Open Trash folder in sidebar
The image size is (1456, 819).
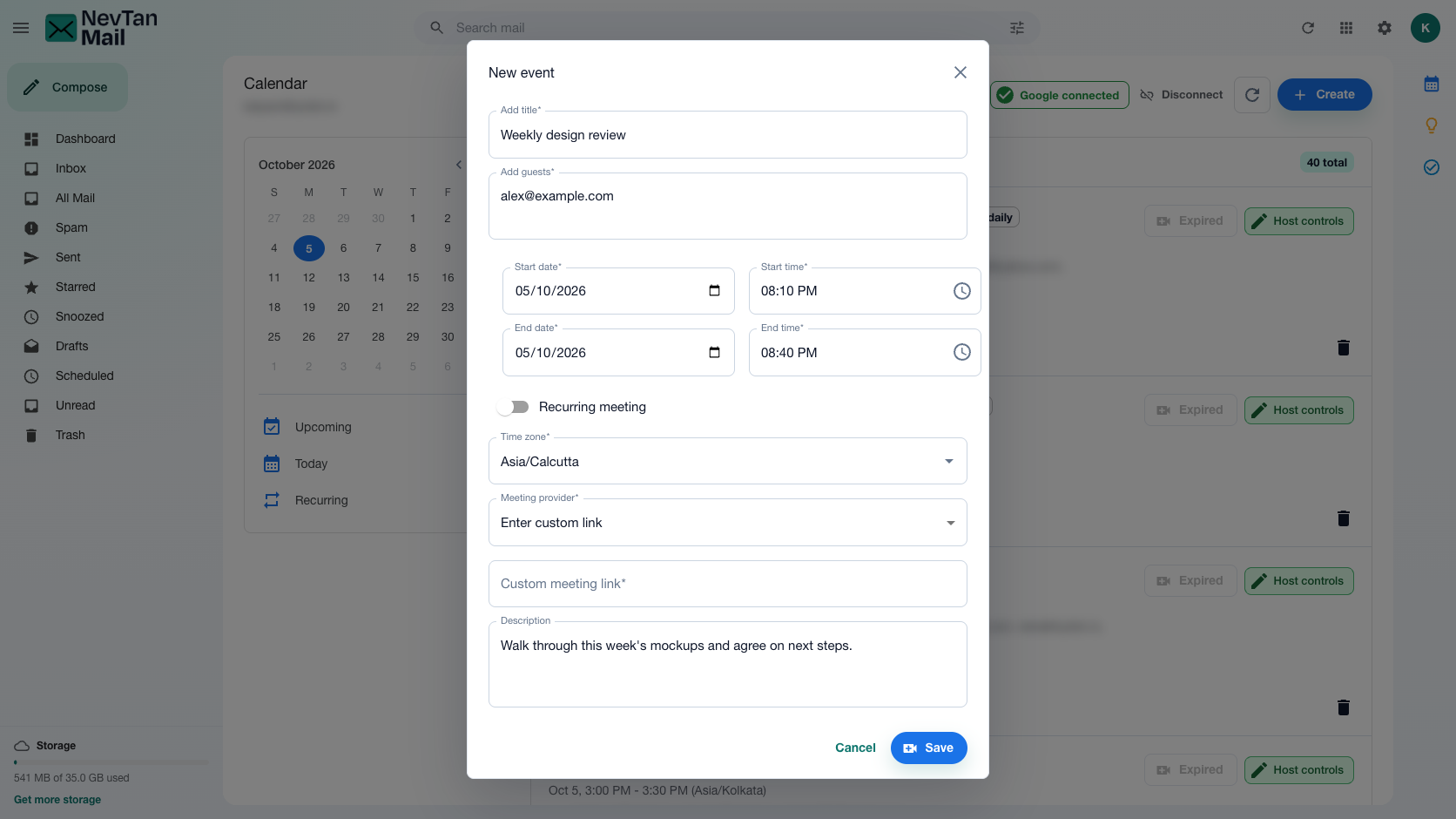[70, 435]
